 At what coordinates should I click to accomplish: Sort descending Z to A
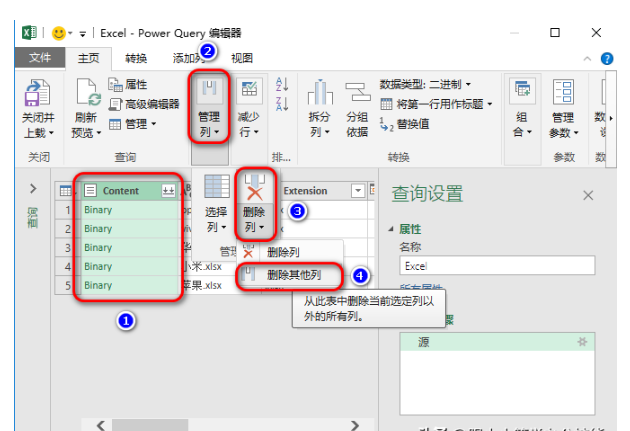pos(282,104)
